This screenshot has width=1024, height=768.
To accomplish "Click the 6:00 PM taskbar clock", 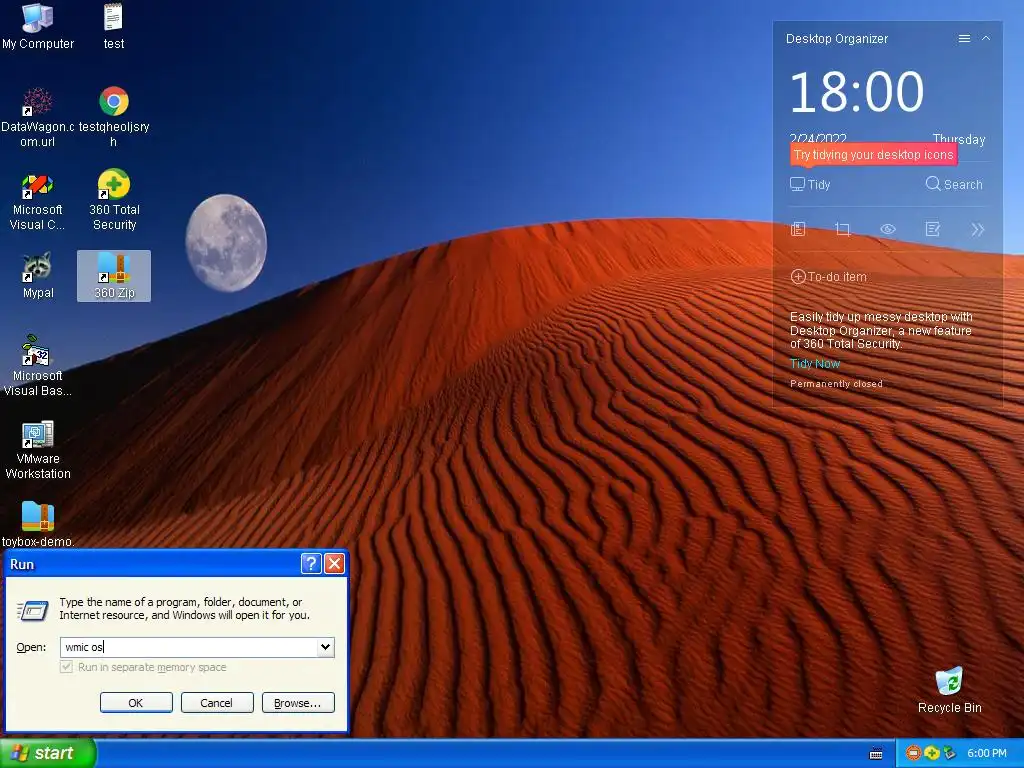I will 987,754.
